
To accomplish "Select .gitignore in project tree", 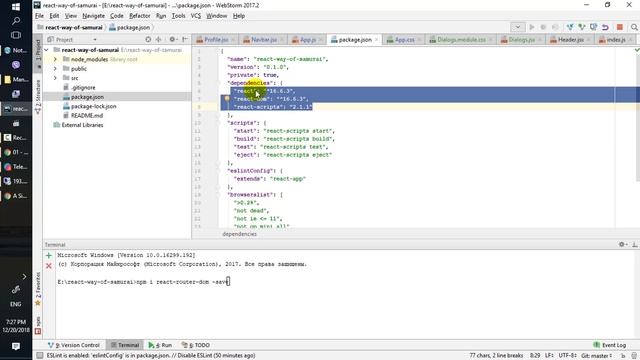I will (x=83, y=87).
